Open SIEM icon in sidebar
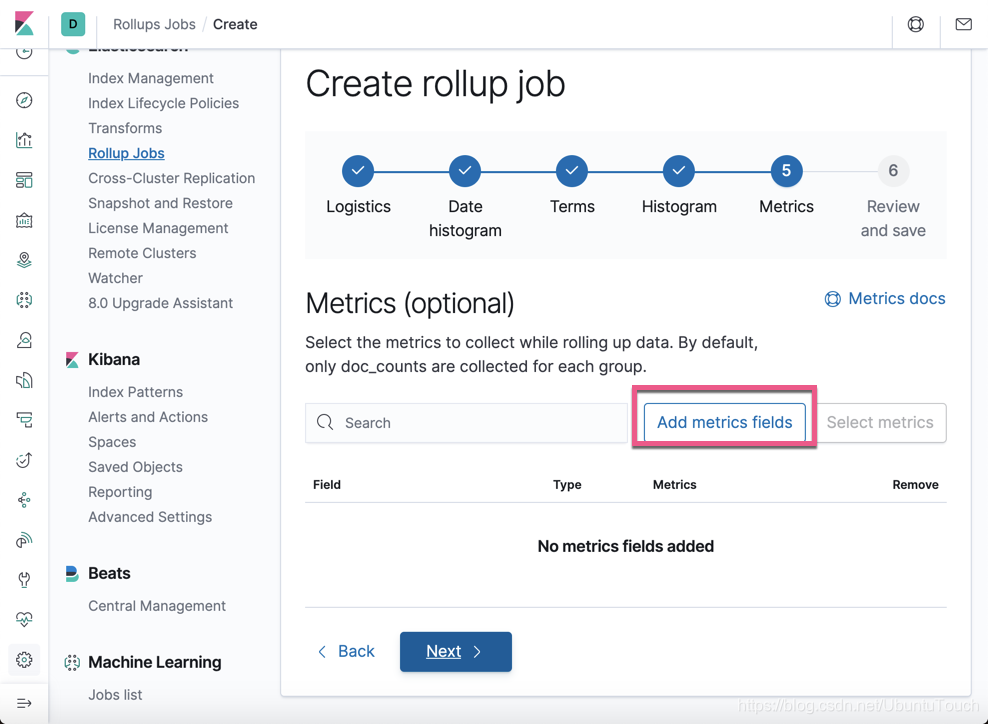 24,540
